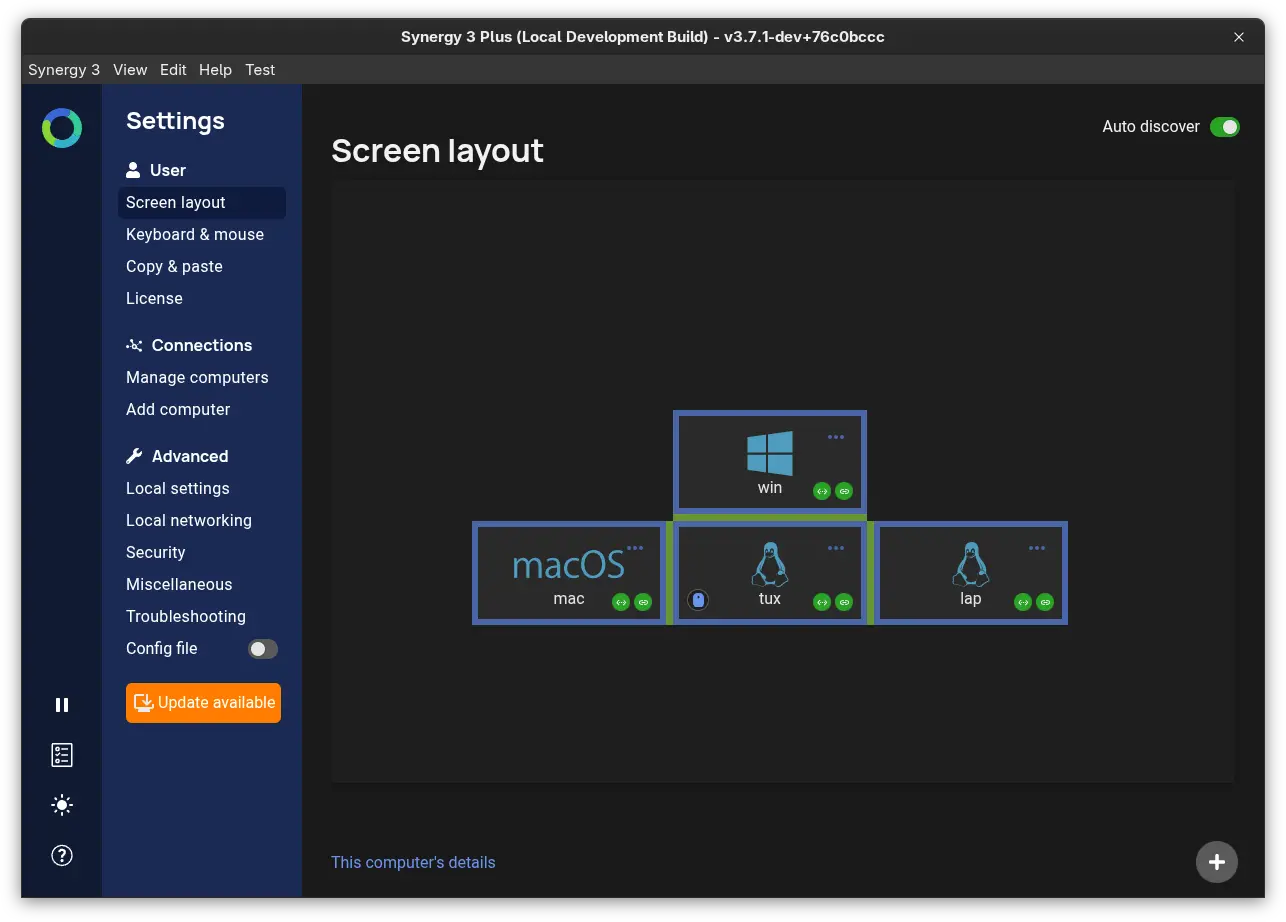Disable the Auto discover switch

pyautogui.click(x=1225, y=127)
